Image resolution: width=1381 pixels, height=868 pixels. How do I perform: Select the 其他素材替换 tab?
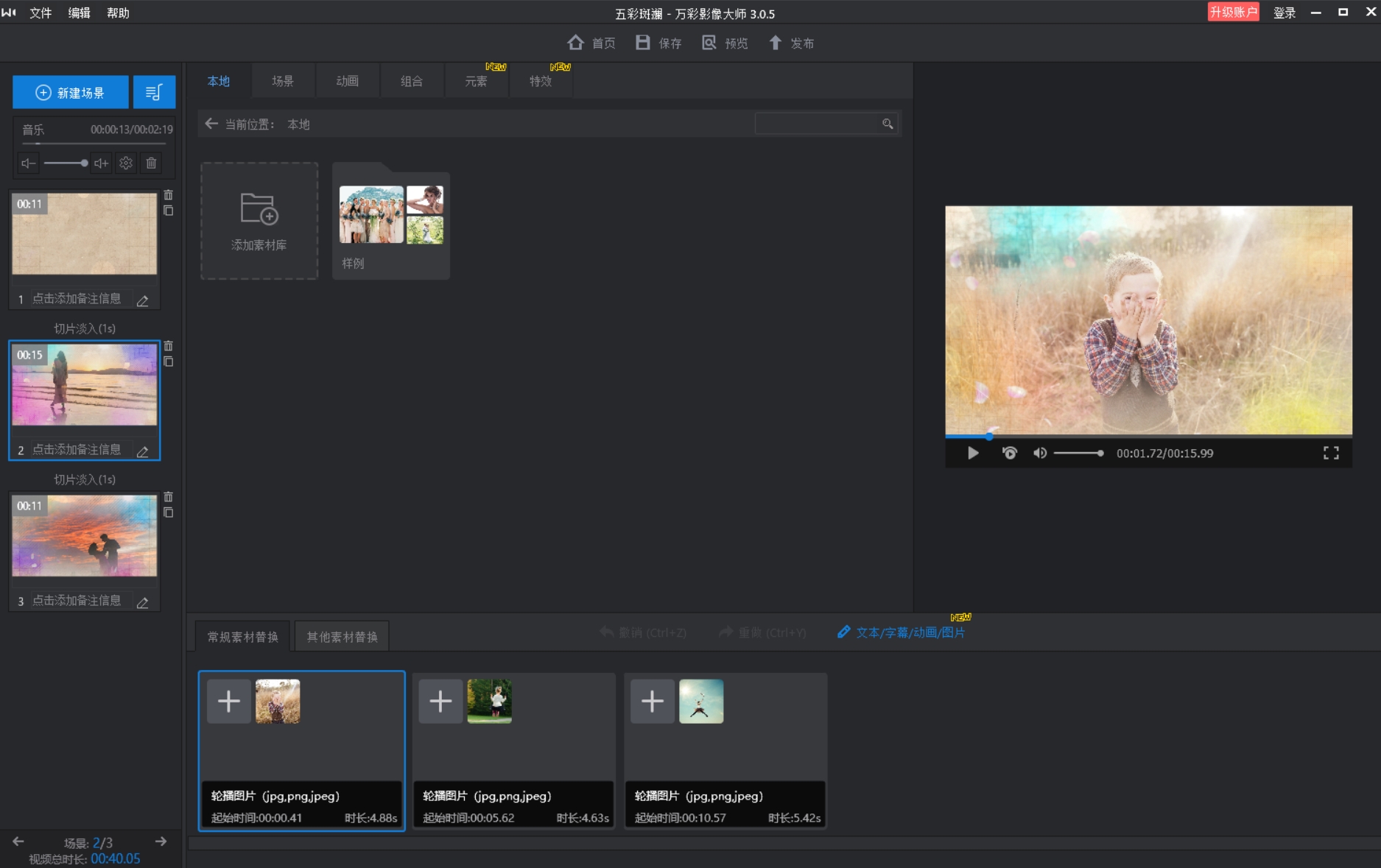point(342,637)
